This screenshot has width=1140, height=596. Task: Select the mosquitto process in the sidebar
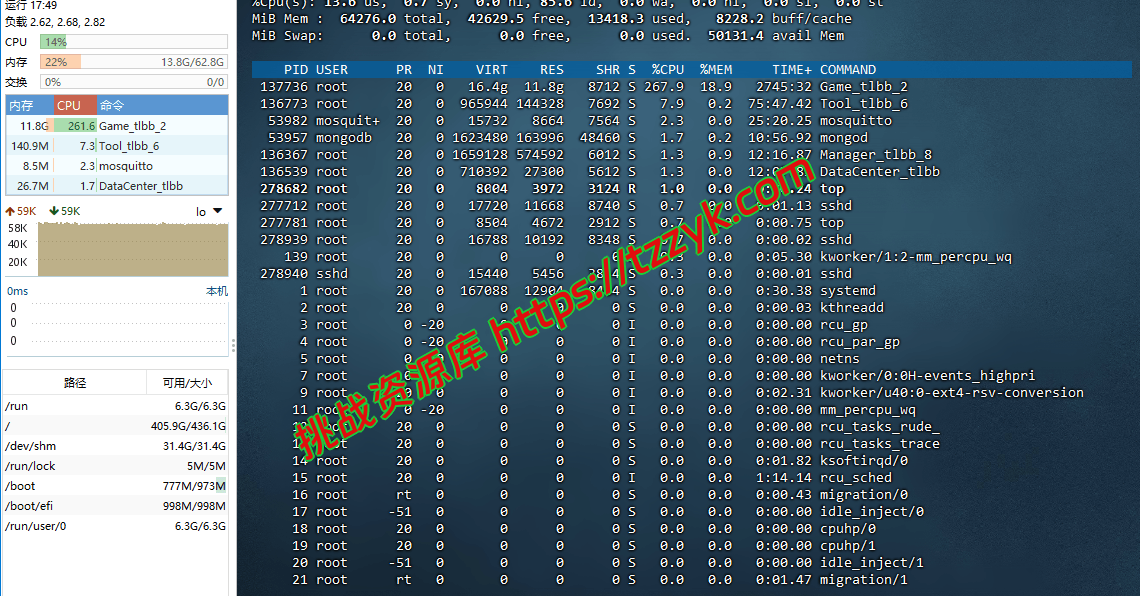(x=126, y=166)
